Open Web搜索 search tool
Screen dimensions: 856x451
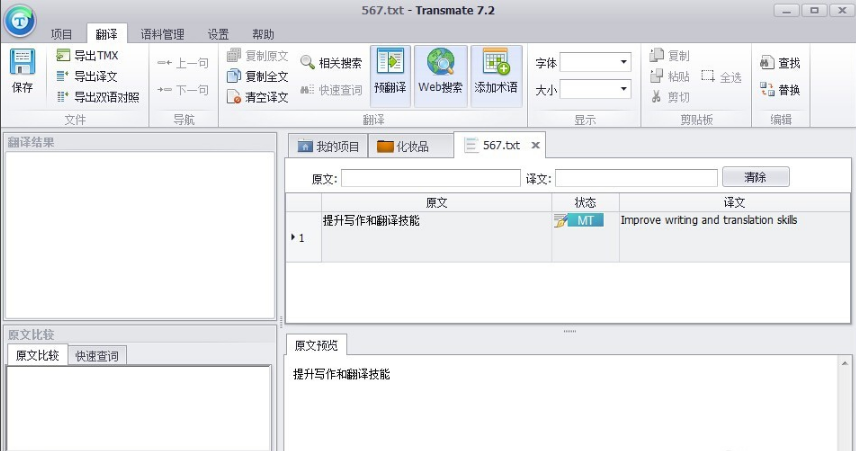pos(440,72)
